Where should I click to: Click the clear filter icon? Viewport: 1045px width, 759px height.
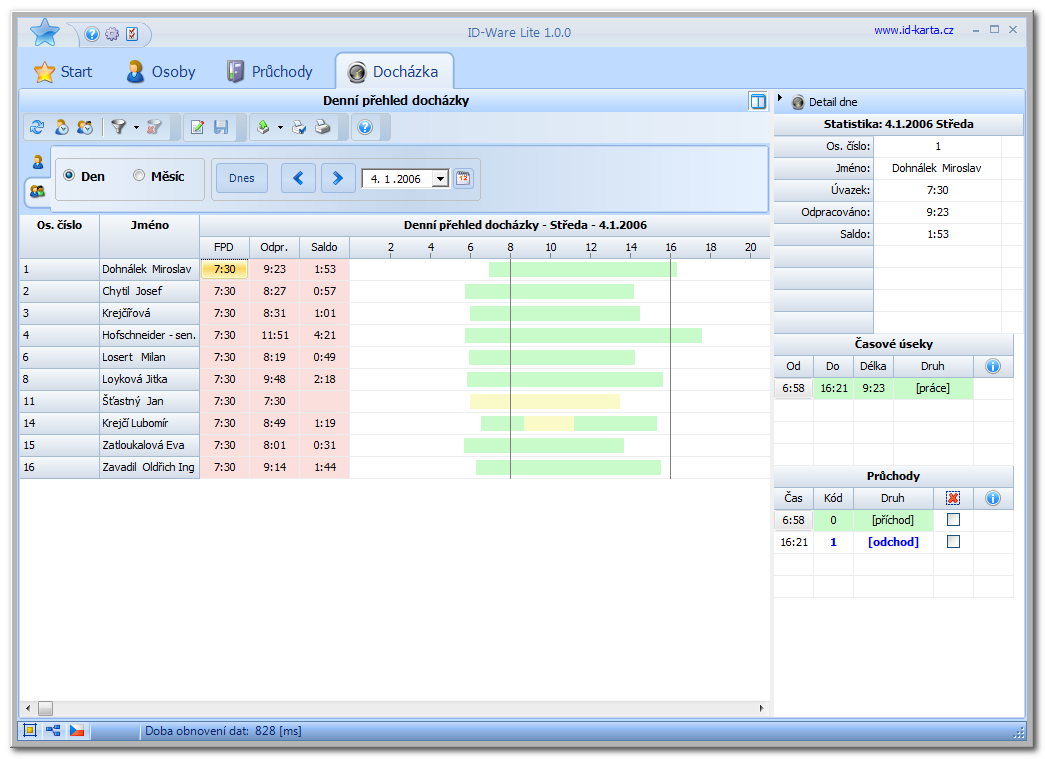pyautogui.click(x=153, y=127)
